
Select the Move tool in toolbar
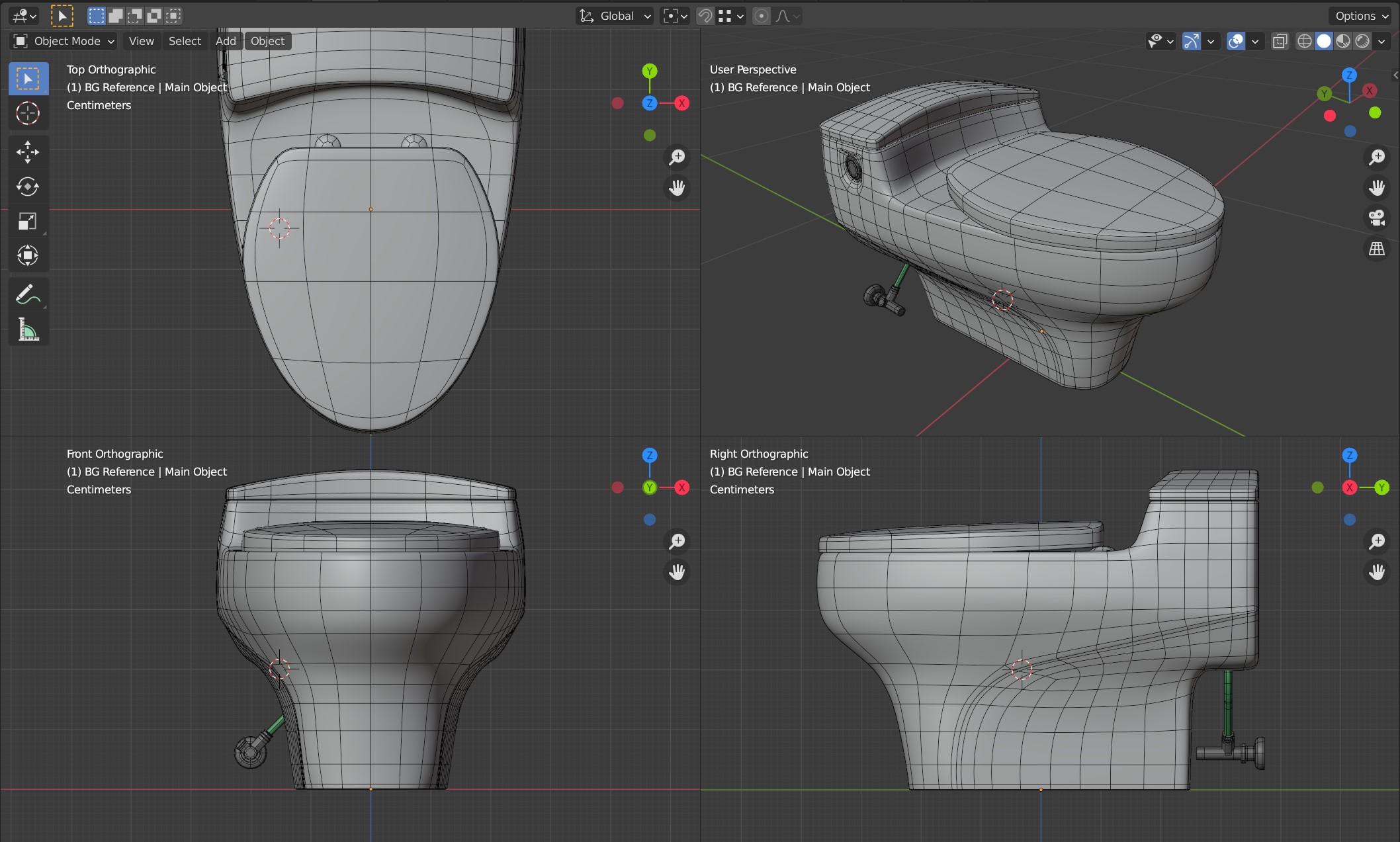(28, 151)
